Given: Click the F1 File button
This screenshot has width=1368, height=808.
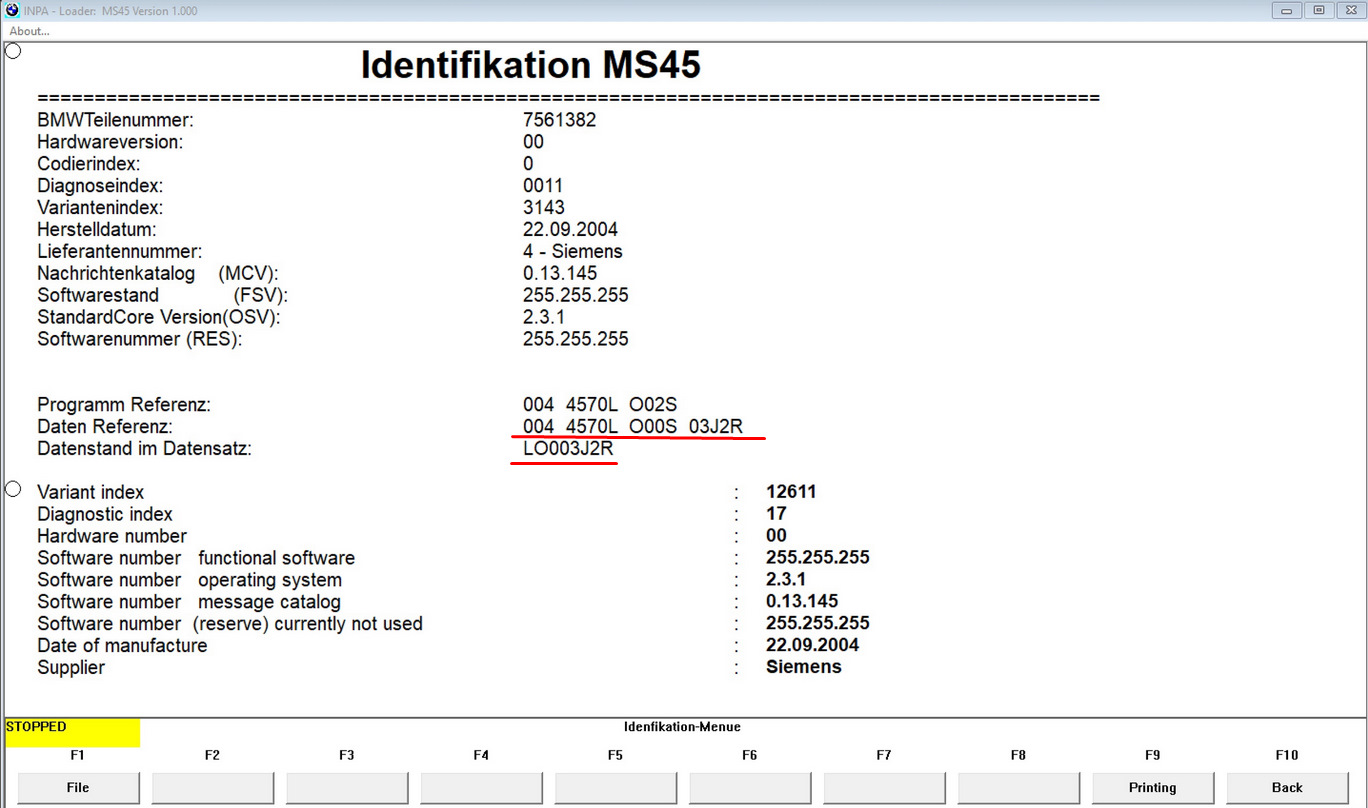Looking at the screenshot, I should click(x=78, y=788).
